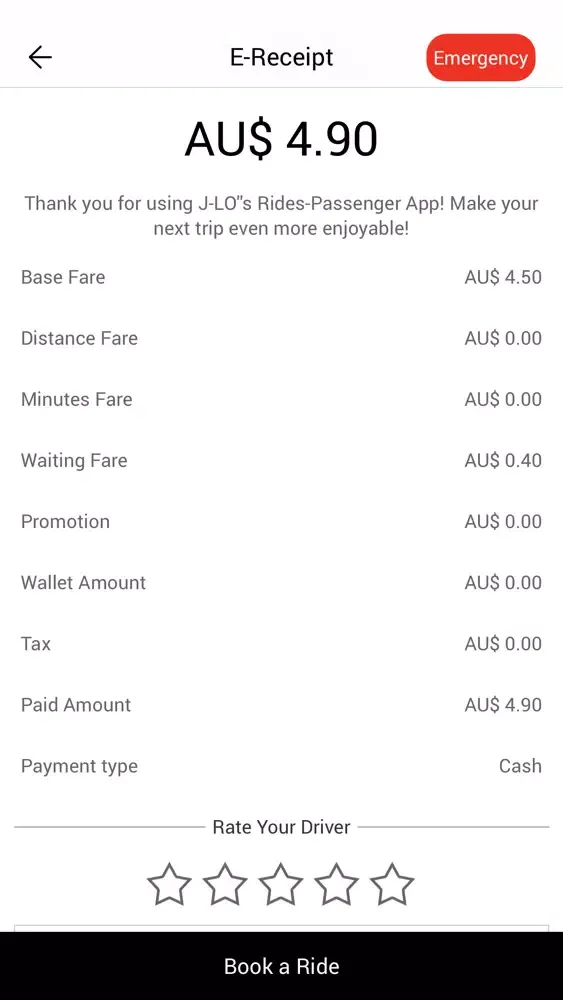Image resolution: width=563 pixels, height=1000 pixels.
Task: Tap the Wallet Amount row
Action: click(x=281, y=583)
